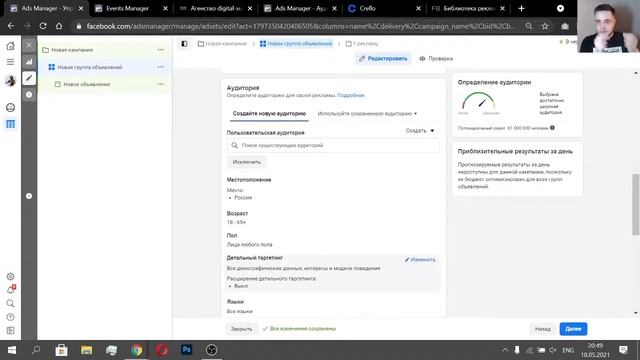
Task: Expand the panel with the round arrow handle
Action: point(29,196)
